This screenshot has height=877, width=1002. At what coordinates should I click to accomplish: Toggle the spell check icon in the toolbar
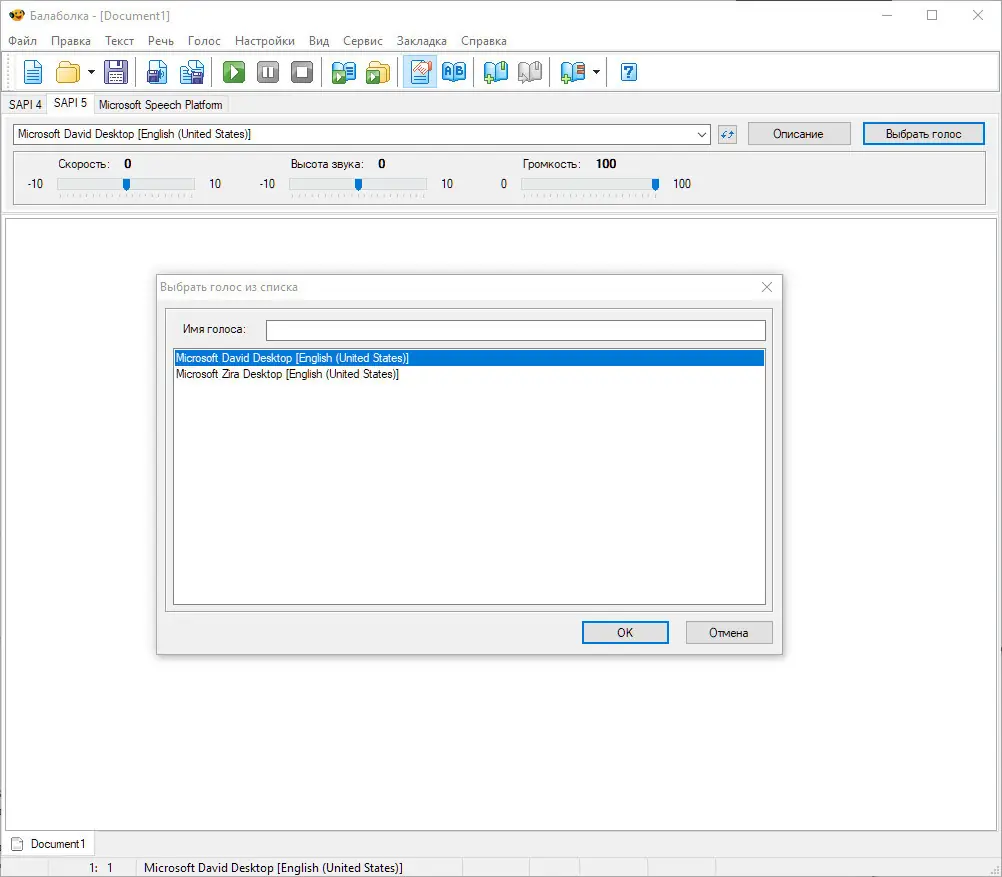(420, 72)
